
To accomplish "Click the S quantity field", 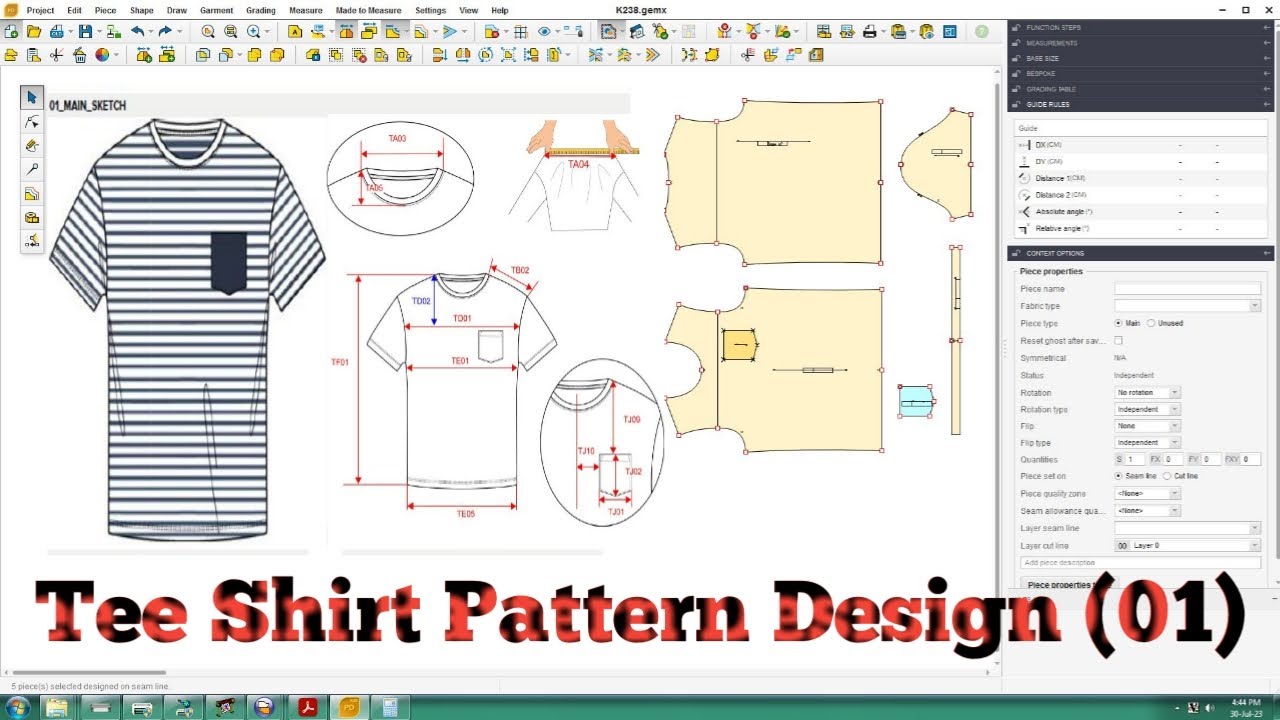I will click(1135, 459).
